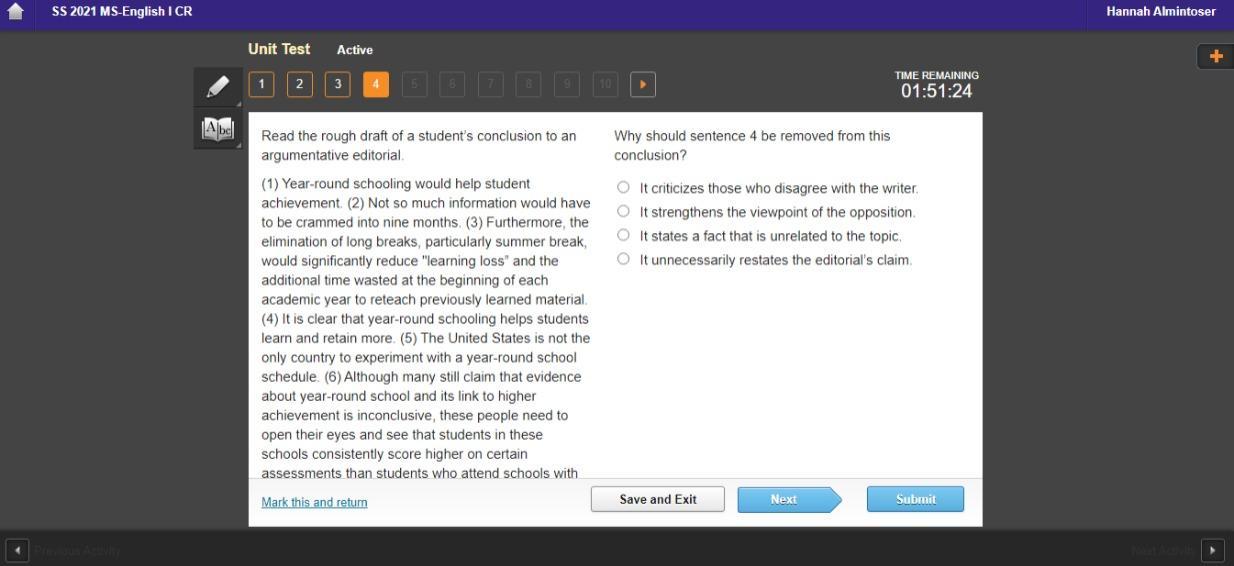The height and width of the screenshot is (566, 1234).
Task: Select current question 4 tab
Action: pos(376,85)
